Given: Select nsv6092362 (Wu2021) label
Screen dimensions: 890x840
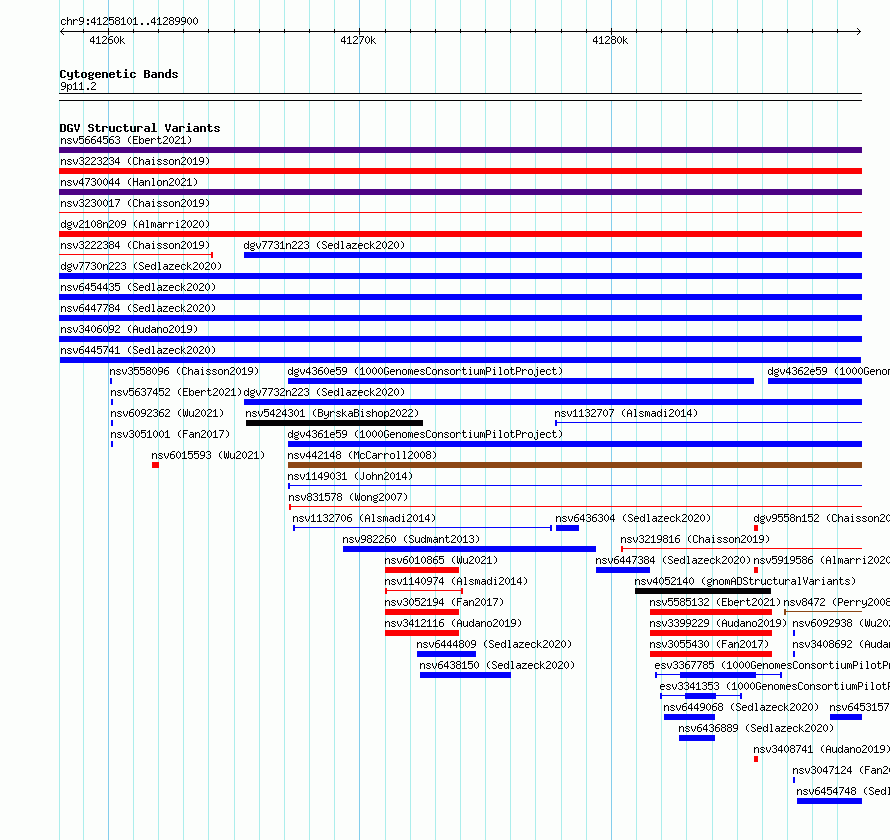Looking at the screenshot, I should pyautogui.click(x=167, y=413).
